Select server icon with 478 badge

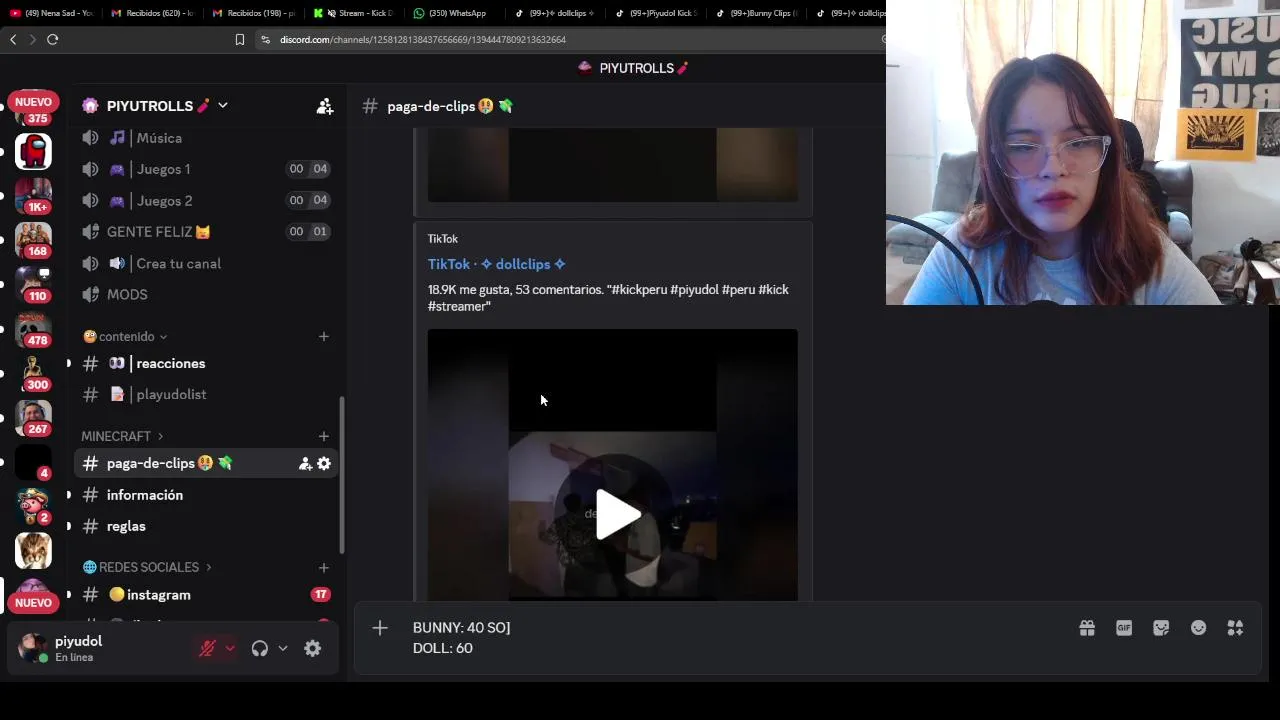pos(33,328)
